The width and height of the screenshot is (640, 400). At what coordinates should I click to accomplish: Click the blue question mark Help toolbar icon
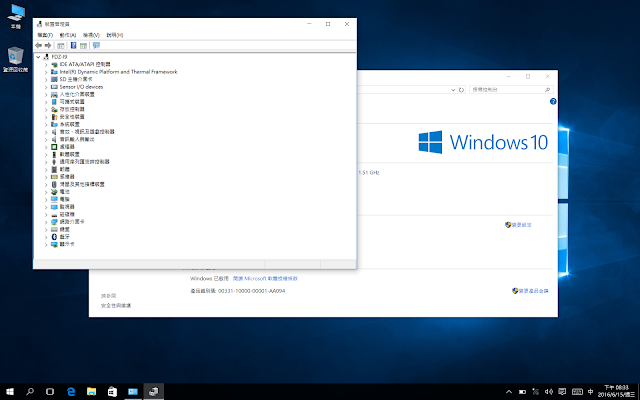coord(73,45)
